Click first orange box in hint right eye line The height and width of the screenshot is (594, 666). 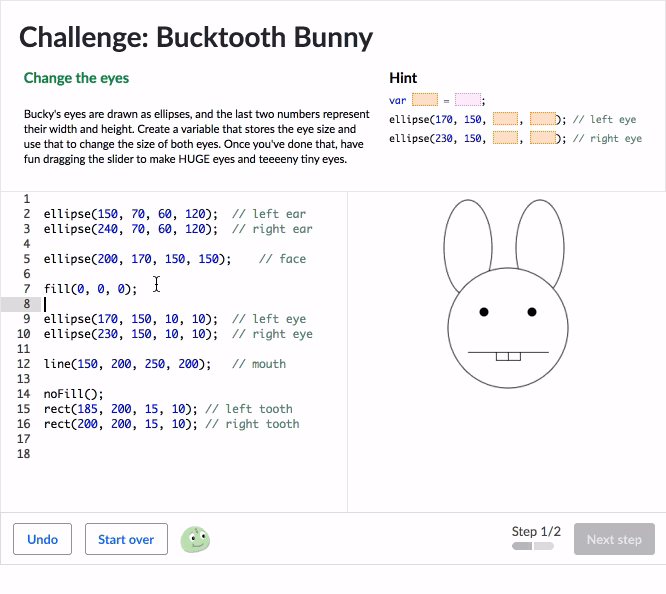pos(505,137)
